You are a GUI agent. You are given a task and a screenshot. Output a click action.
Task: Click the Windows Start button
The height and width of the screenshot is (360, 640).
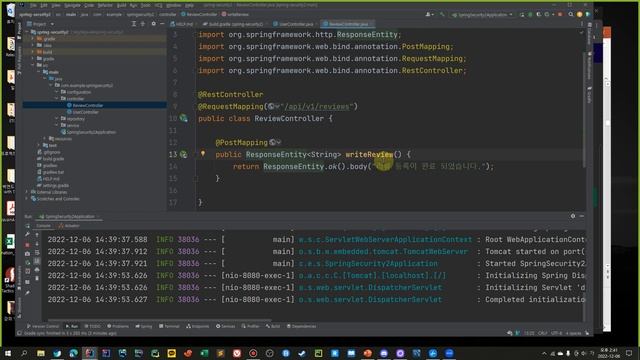[8, 353]
